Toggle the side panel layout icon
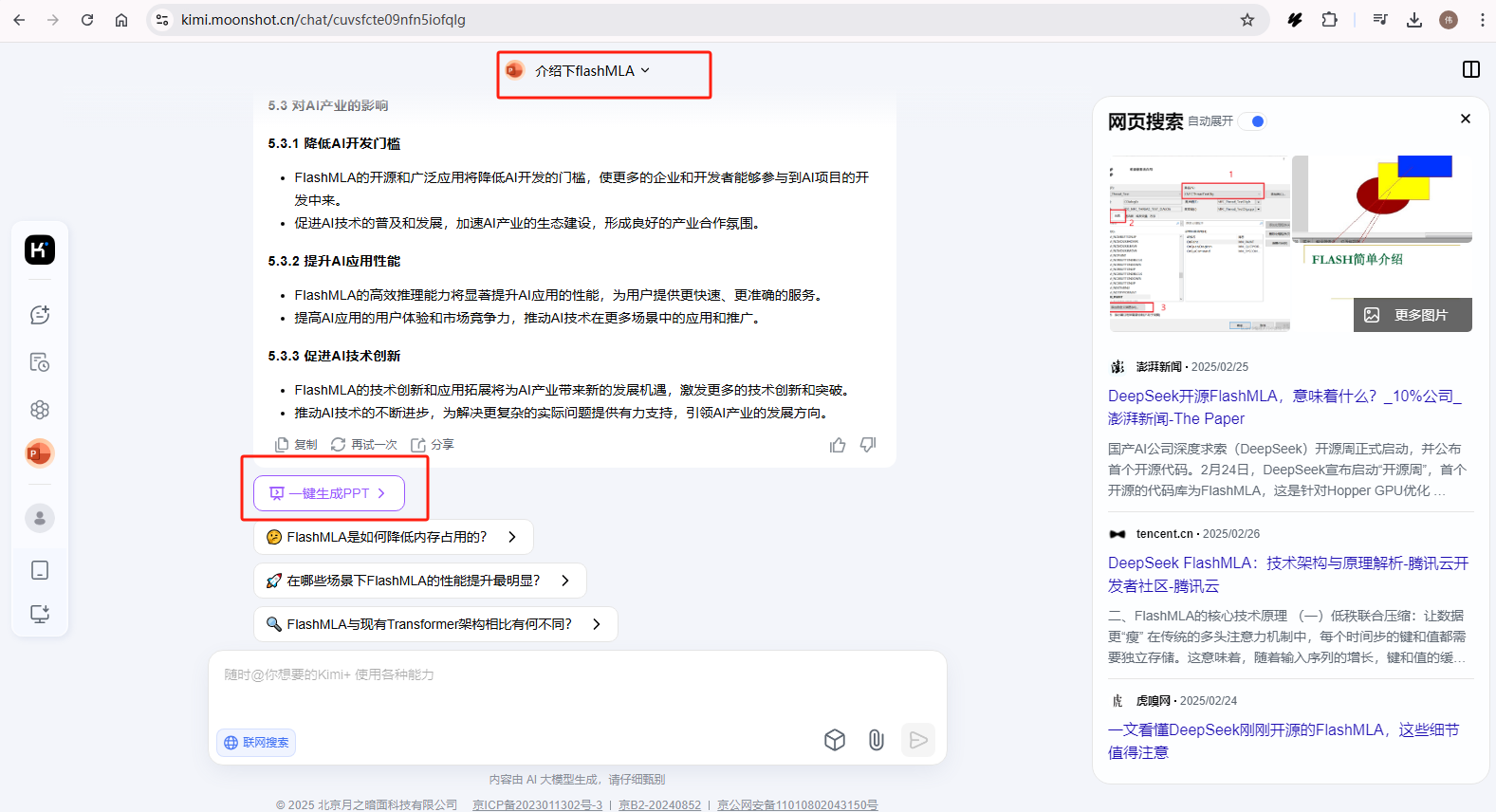This screenshot has width=1496, height=812. coord(1471,69)
